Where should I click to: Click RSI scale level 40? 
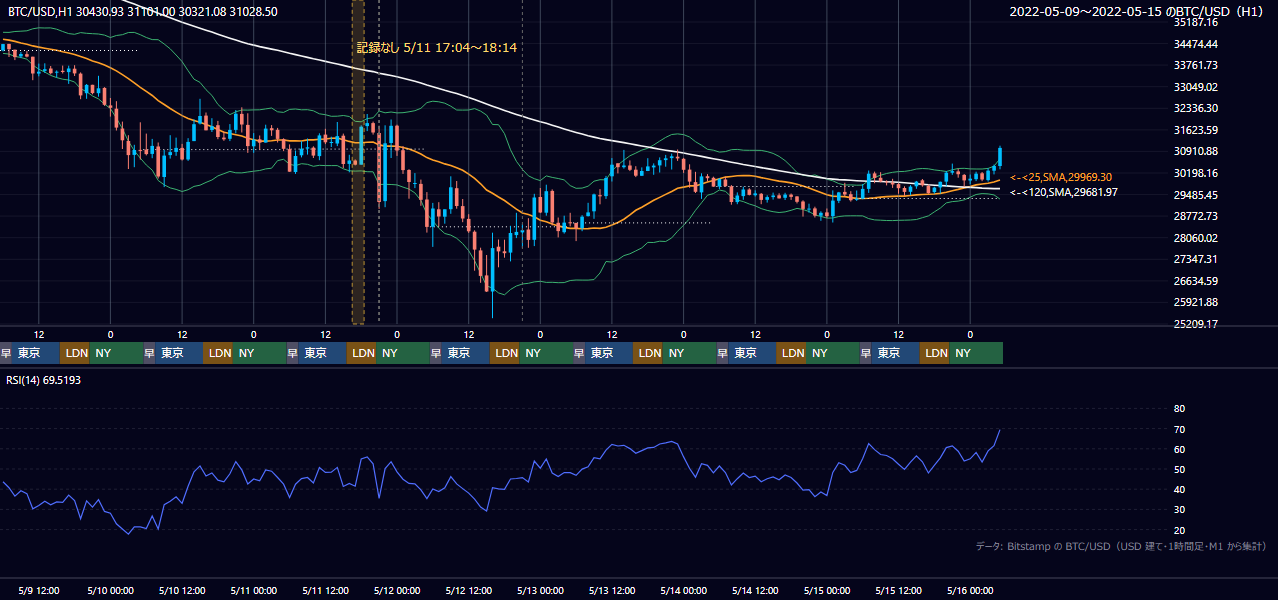click(1179, 489)
